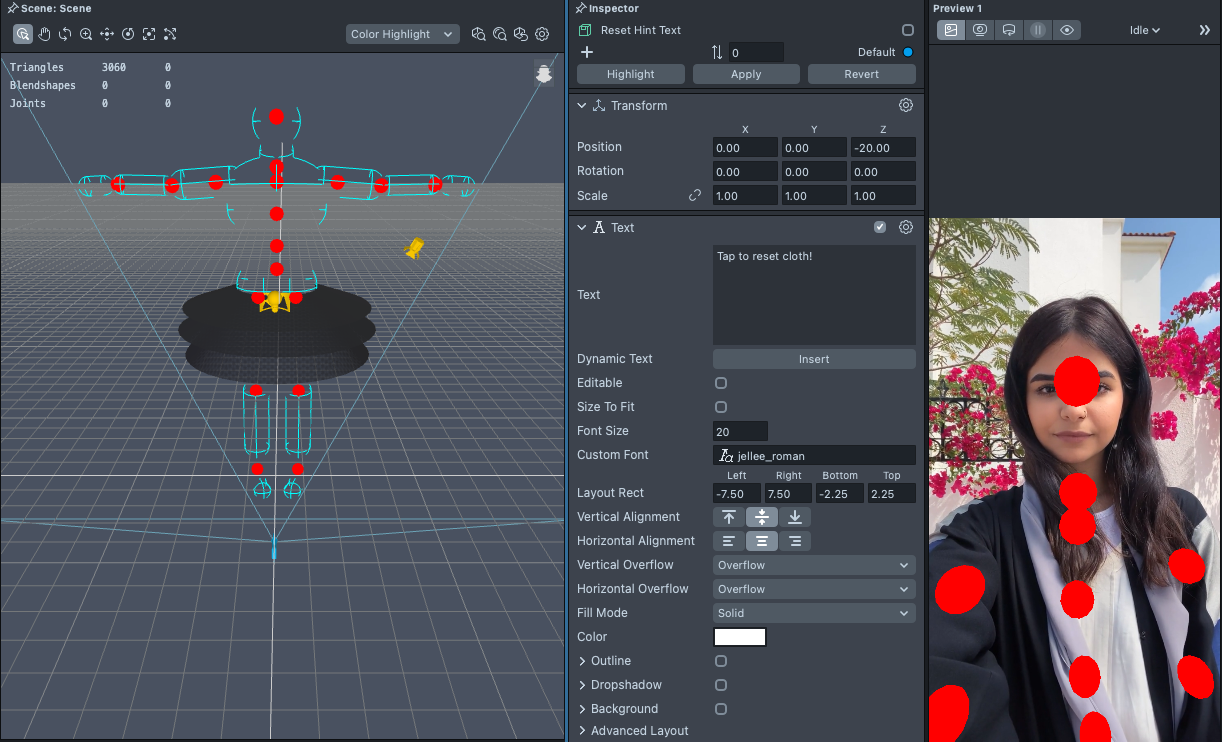
Task: Click the Scene panel settings gear icon
Action: point(542,34)
